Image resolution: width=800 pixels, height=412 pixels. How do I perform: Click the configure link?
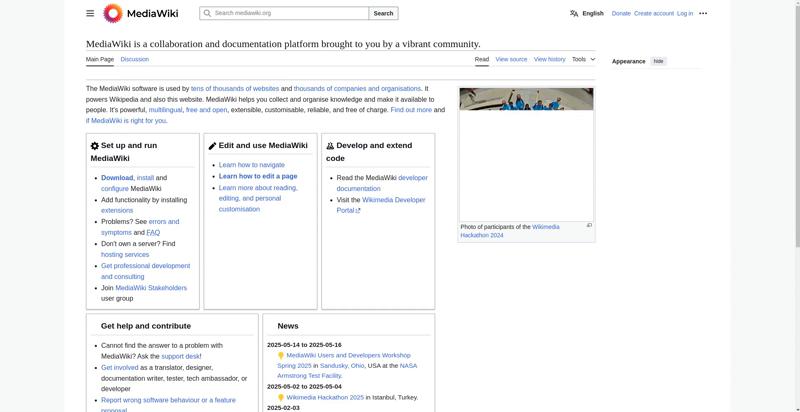pyautogui.click(x=115, y=189)
